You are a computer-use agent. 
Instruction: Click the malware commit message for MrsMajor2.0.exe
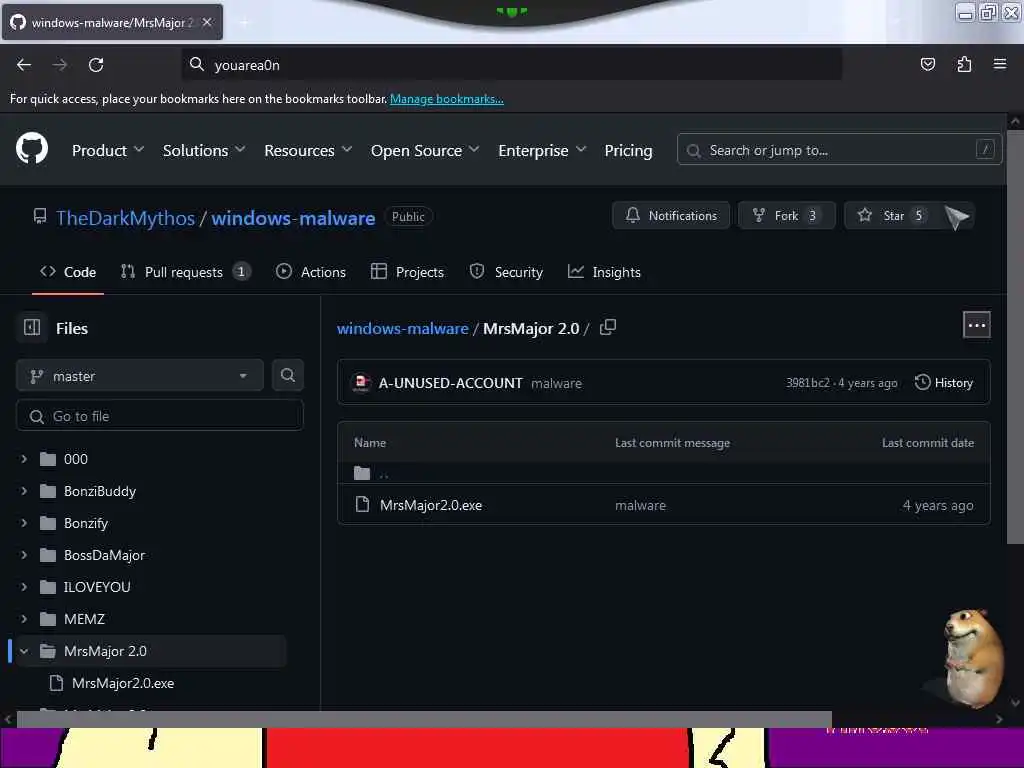point(640,505)
